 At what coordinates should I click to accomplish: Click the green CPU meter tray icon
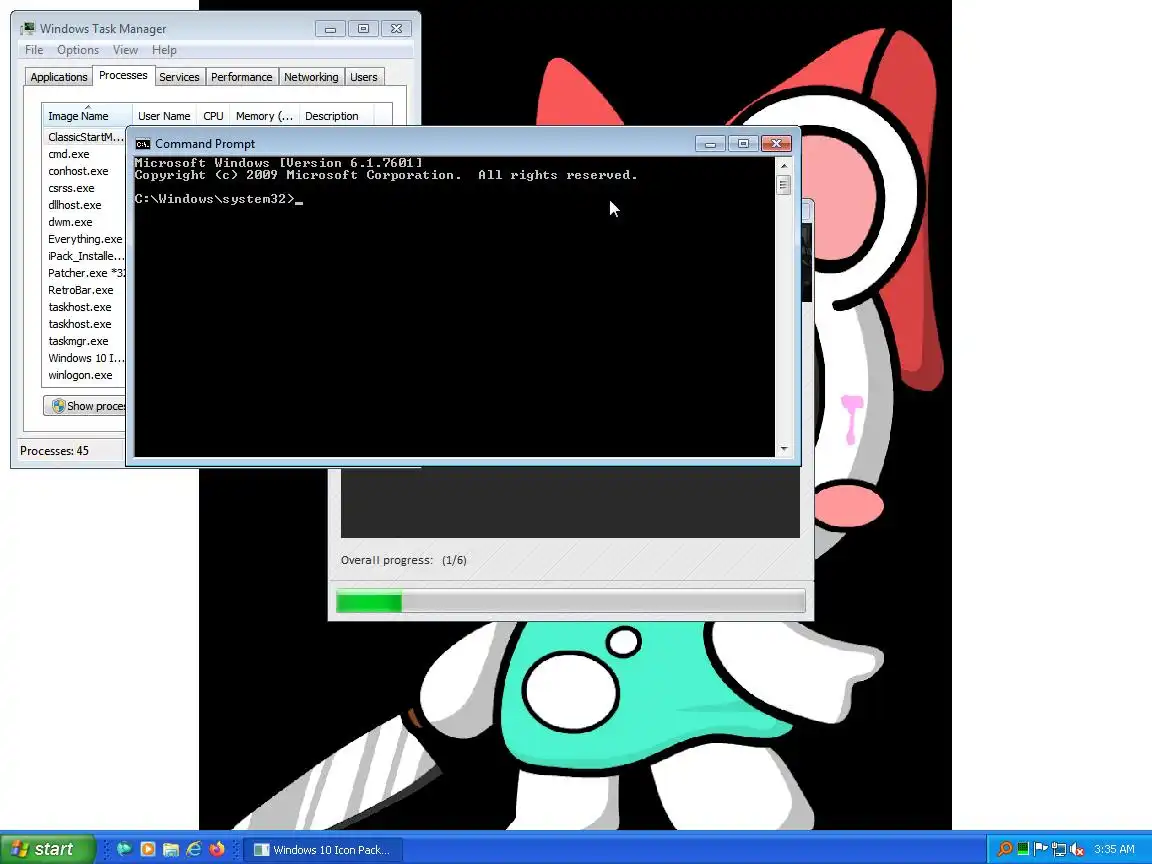(1023, 849)
